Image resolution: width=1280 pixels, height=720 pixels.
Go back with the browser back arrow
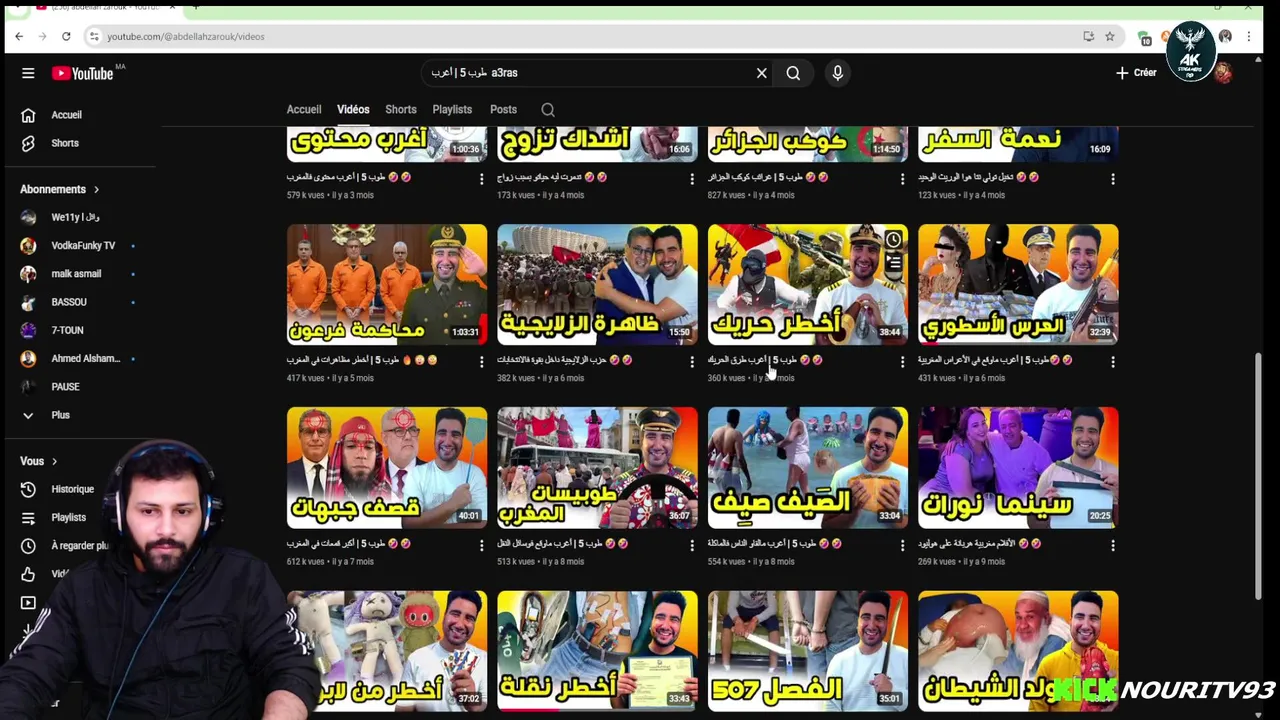[19, 36]
